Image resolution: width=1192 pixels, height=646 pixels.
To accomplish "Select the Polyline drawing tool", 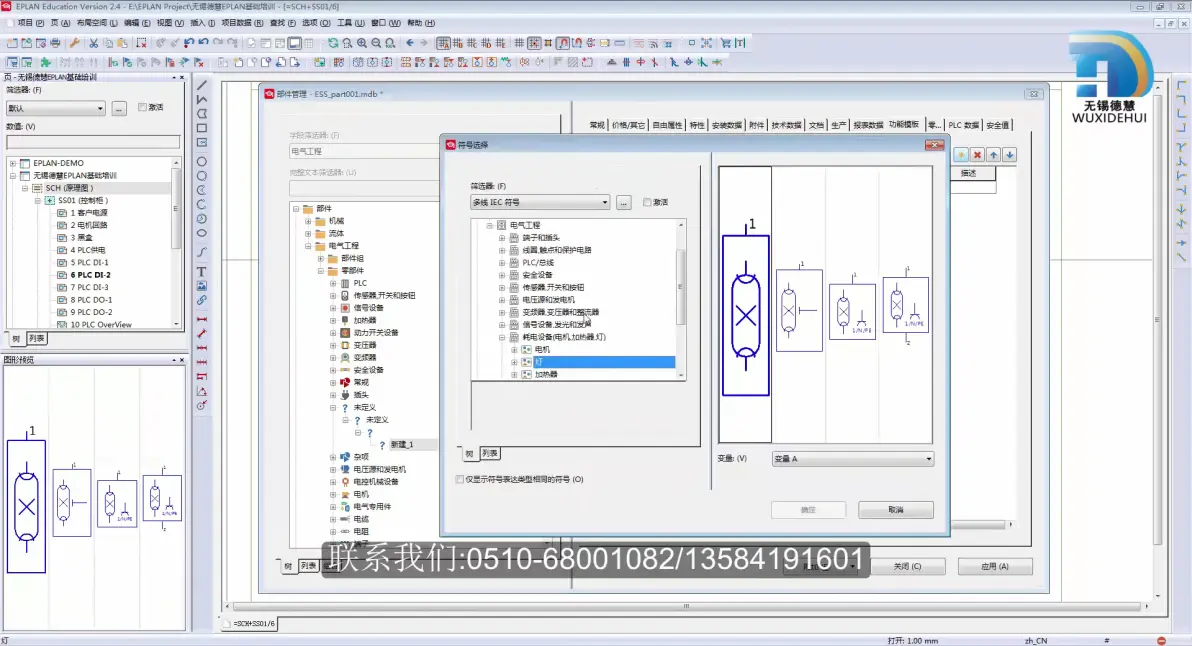I will [201, 99].
